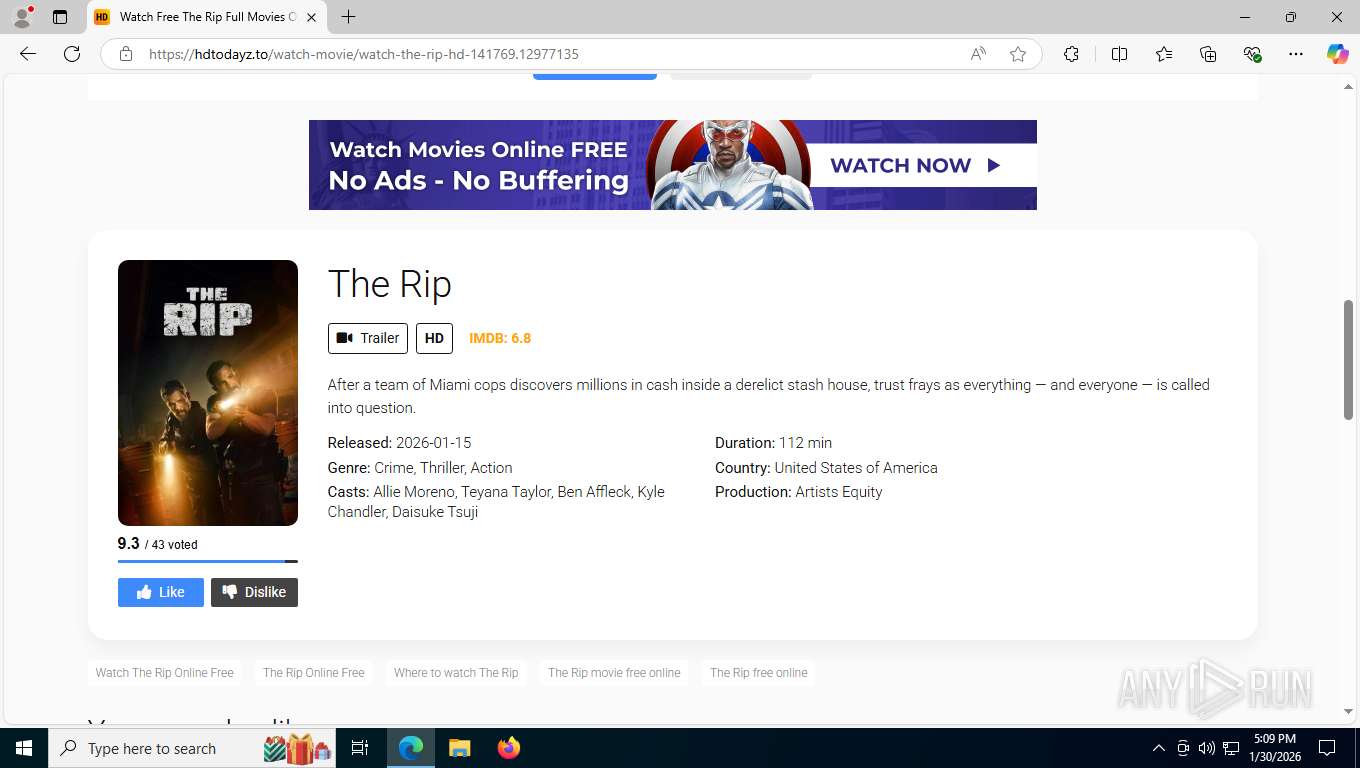Open Edge Settings and more menu

point(1296,54)
